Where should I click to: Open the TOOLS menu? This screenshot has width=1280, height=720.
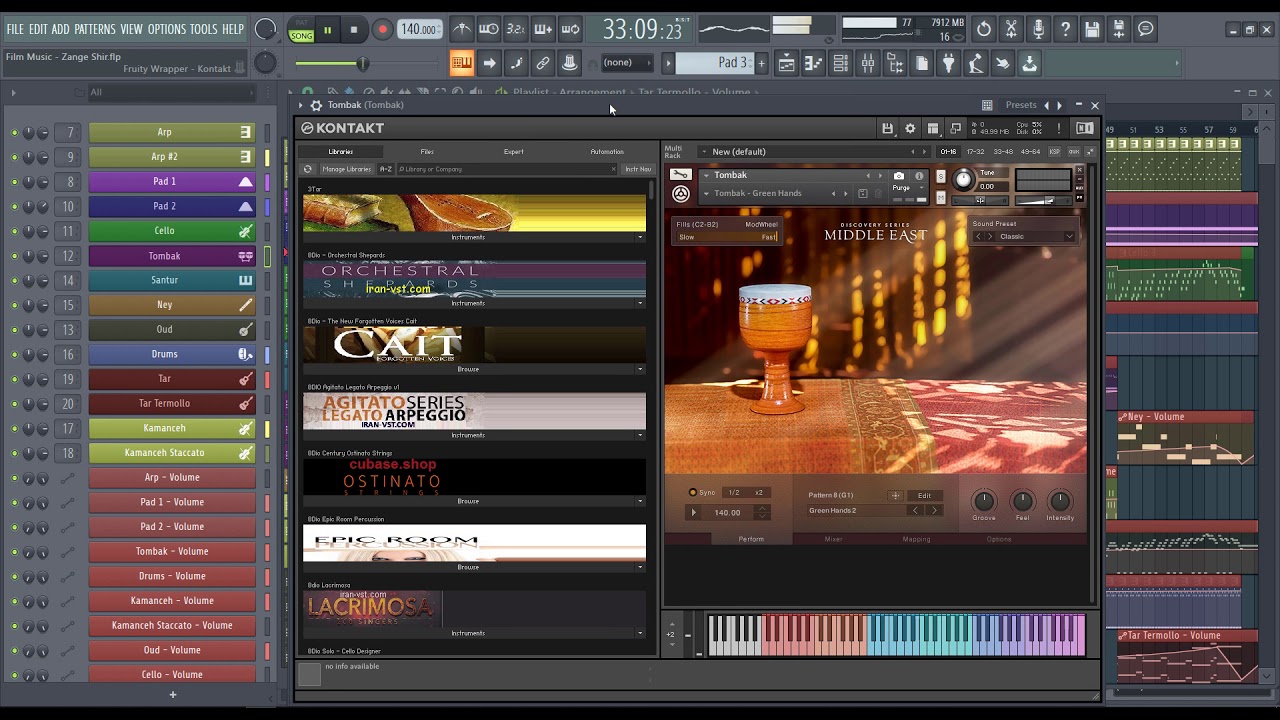(203, 29)
